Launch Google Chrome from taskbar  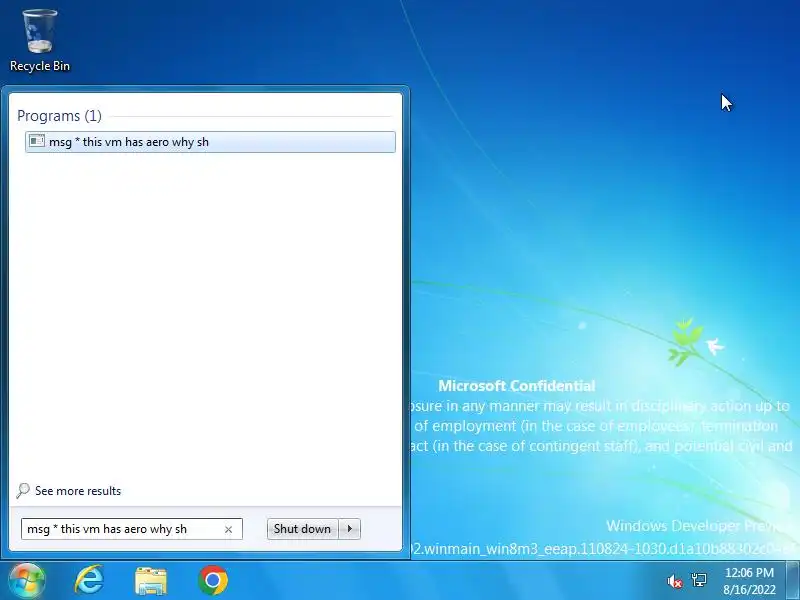tap(213, 580)
